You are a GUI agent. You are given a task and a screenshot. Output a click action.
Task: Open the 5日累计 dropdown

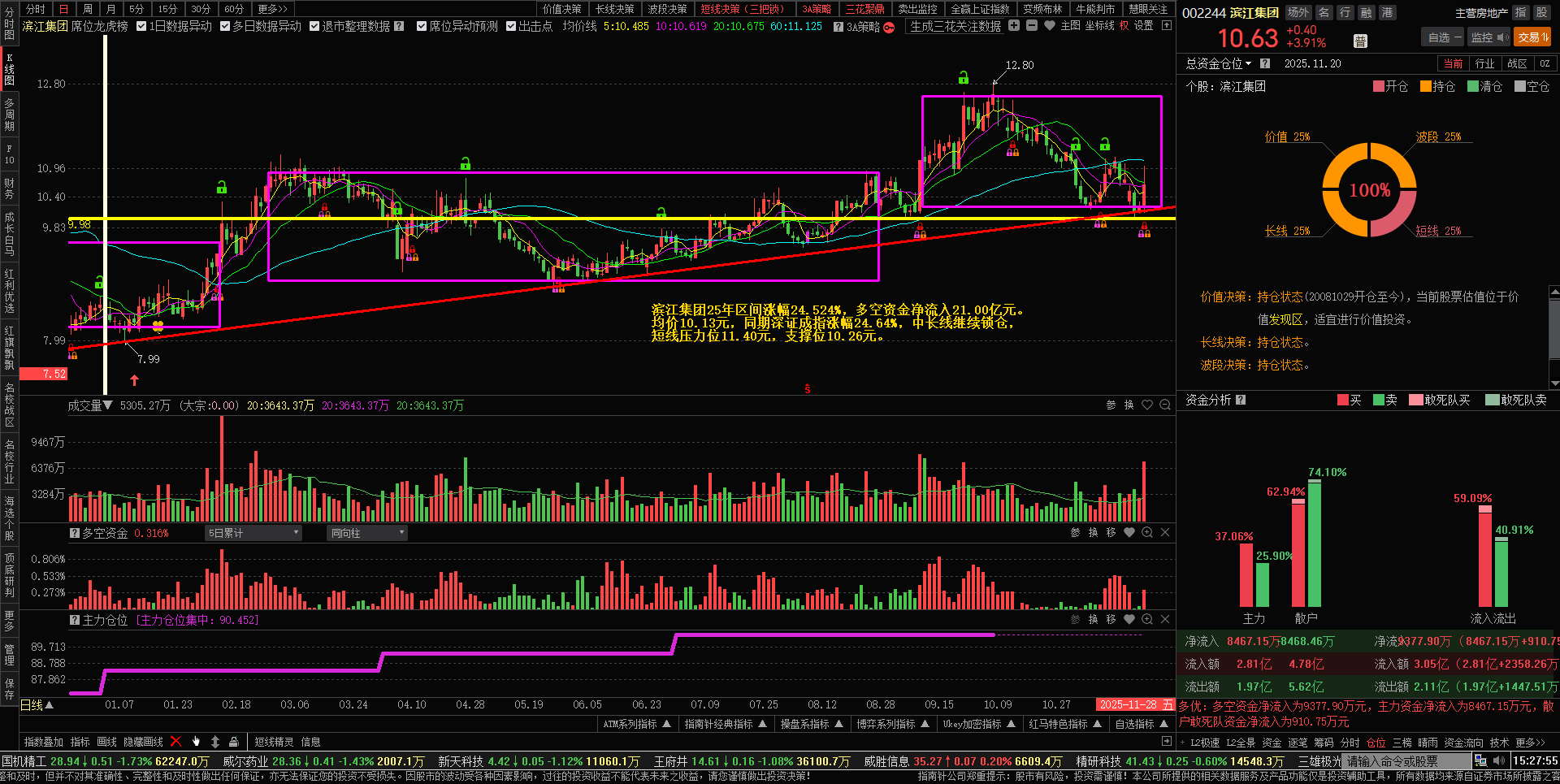tap(253, 533)
